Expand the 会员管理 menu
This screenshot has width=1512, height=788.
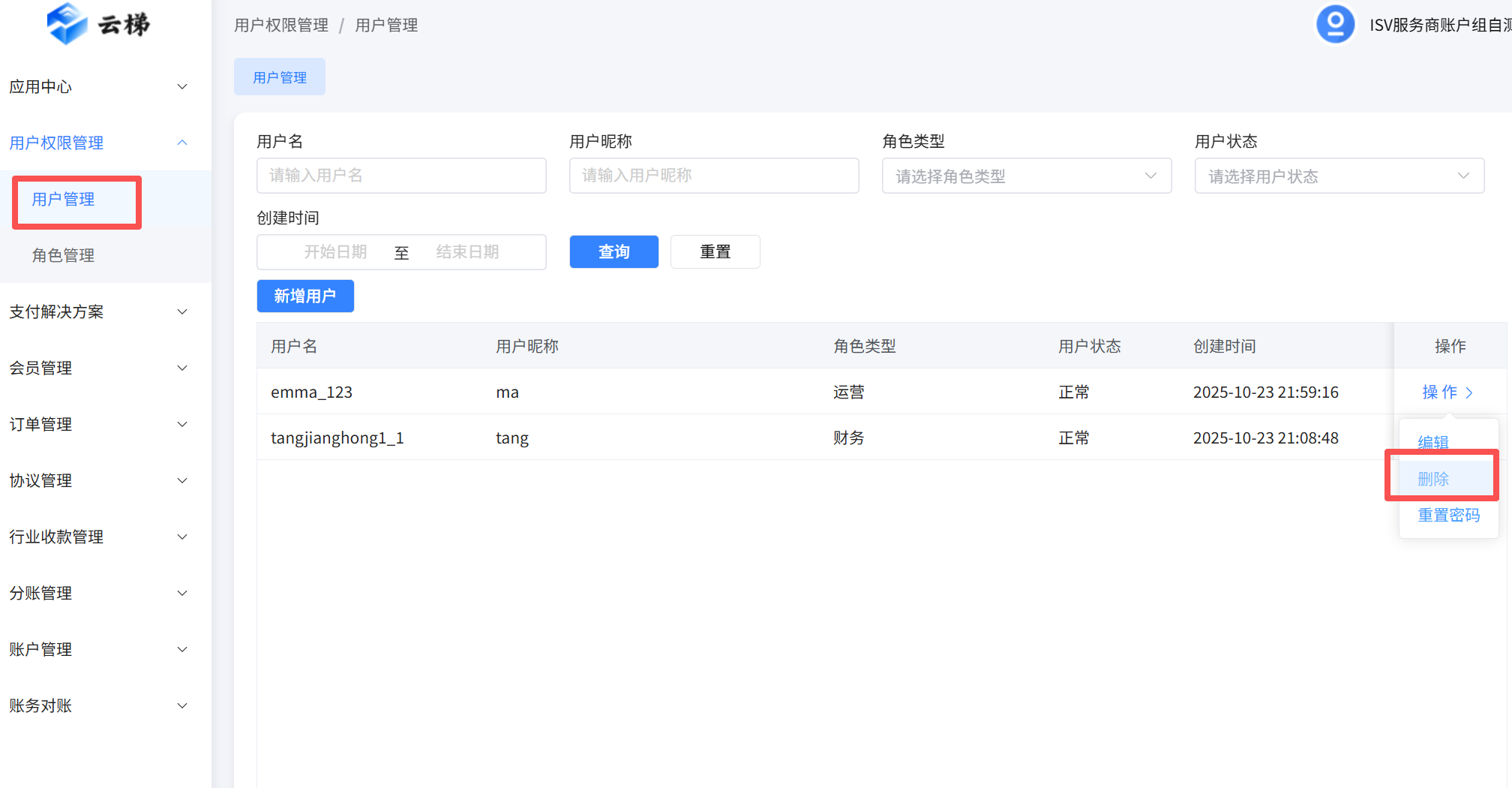pyautogui.click(x=97, y=368)
